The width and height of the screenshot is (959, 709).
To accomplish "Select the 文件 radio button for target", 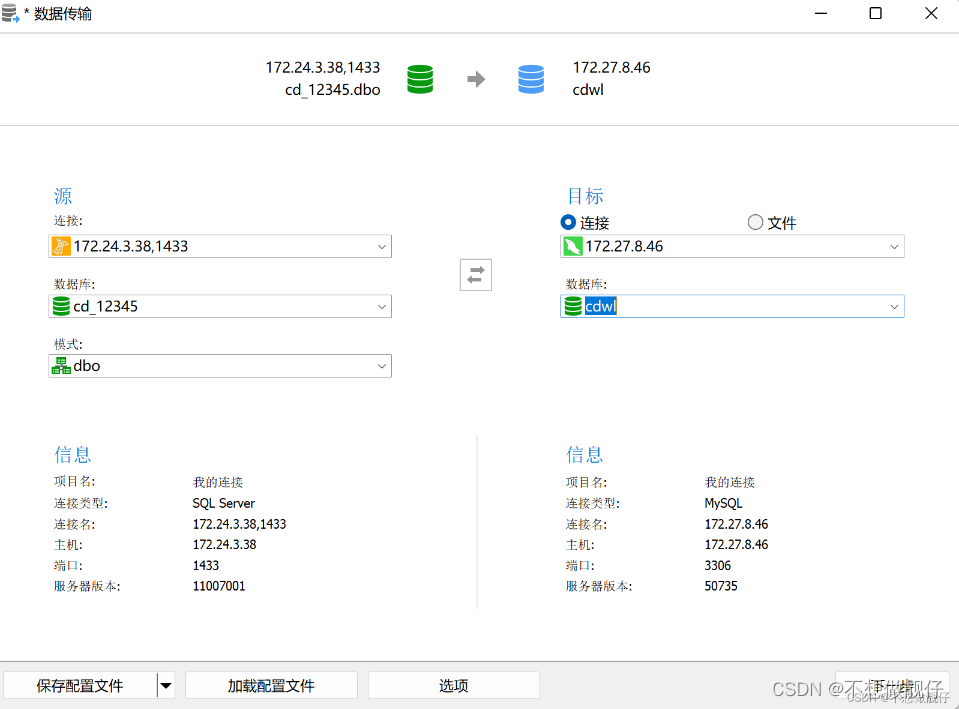I will click(x=755, y=222).
